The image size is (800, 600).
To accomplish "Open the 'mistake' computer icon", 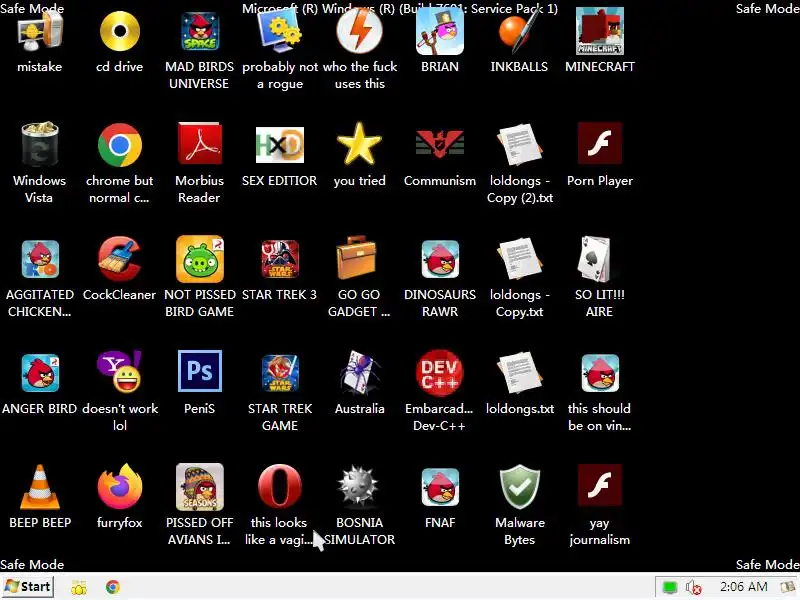I will coord(40,31).
